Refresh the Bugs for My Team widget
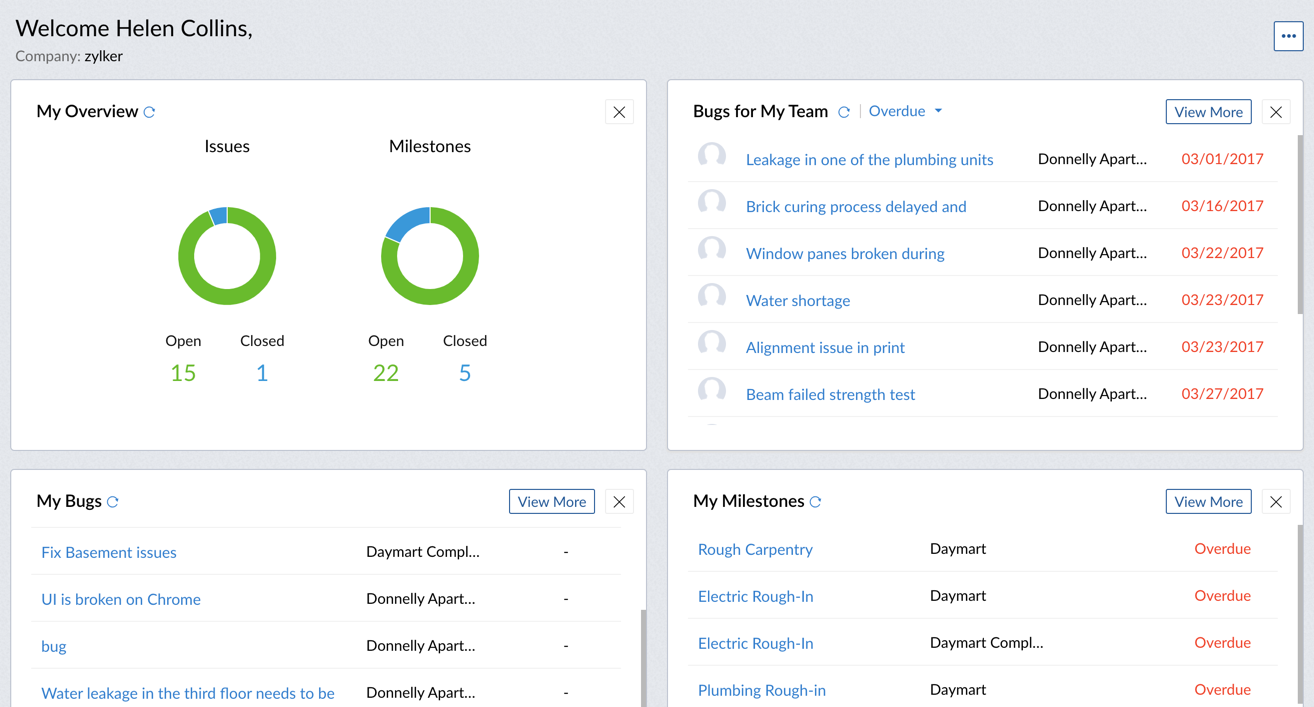The image size is (1314, 707). tap(844, 112)
